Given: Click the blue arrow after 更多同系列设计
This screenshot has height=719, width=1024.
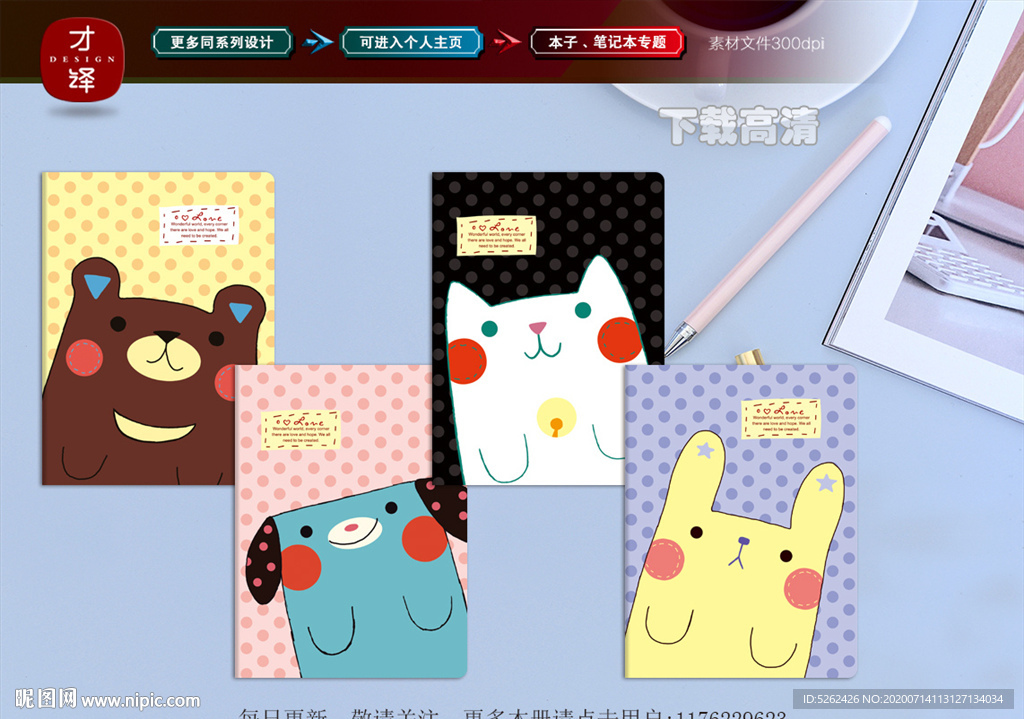Looking at the screenshot, I should point(317,42).
